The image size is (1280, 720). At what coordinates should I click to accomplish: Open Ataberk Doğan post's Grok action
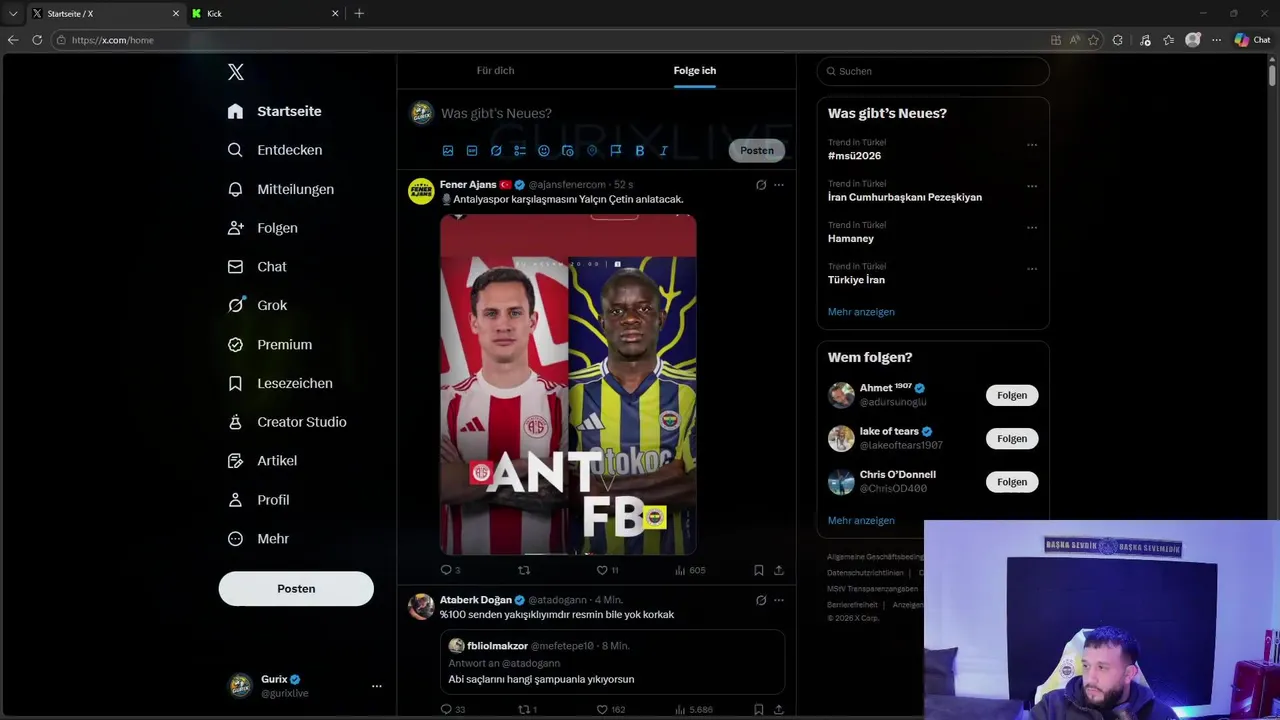click(761, 601)
